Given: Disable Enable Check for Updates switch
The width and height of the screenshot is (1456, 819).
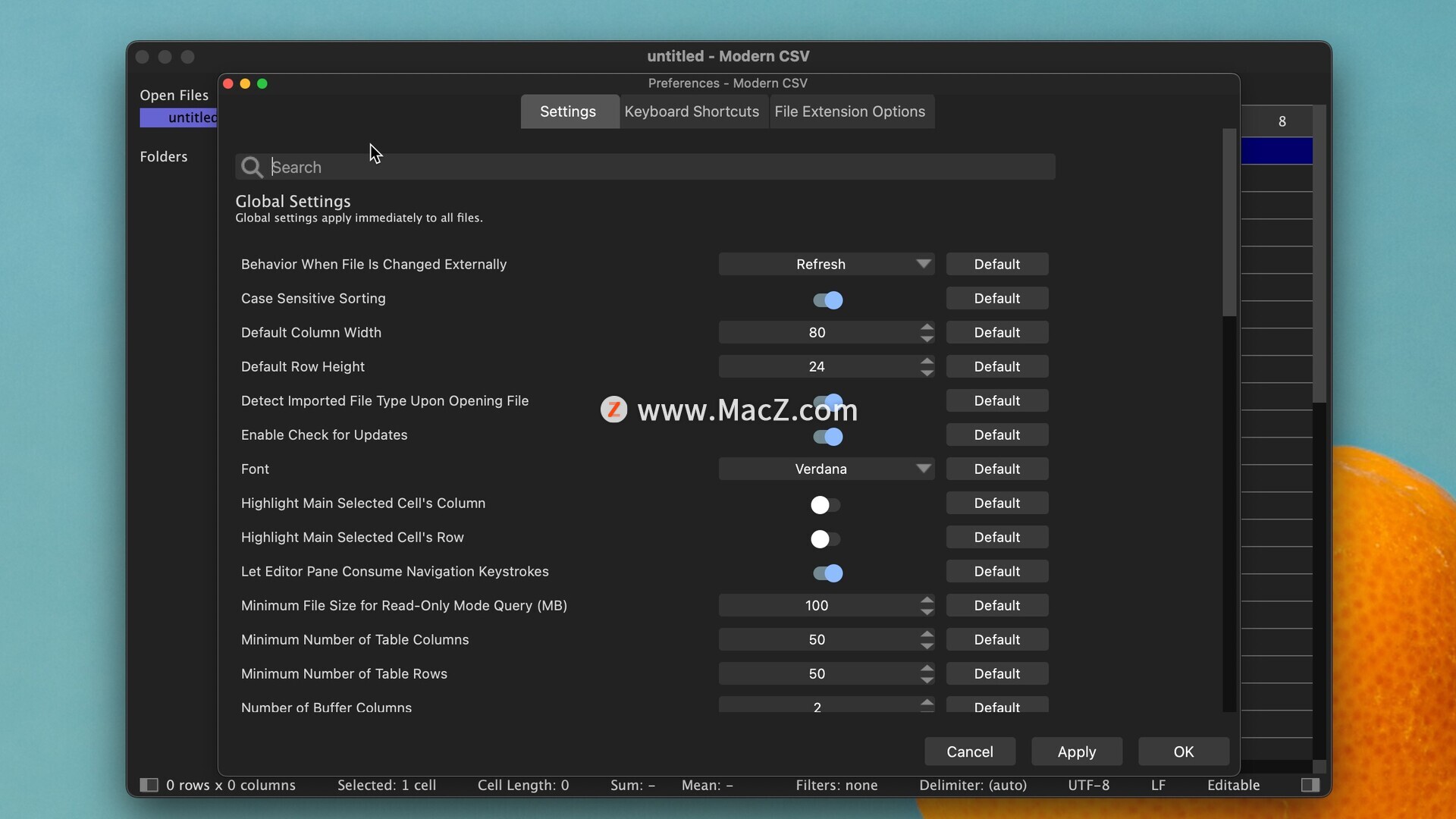Looking at the screenshot, I should (x=827, y=436).
